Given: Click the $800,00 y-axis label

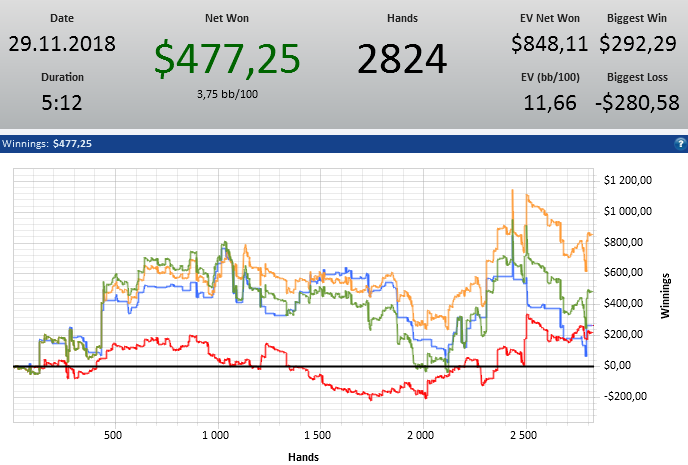Looking at the screenshot, I should (623, 242).
